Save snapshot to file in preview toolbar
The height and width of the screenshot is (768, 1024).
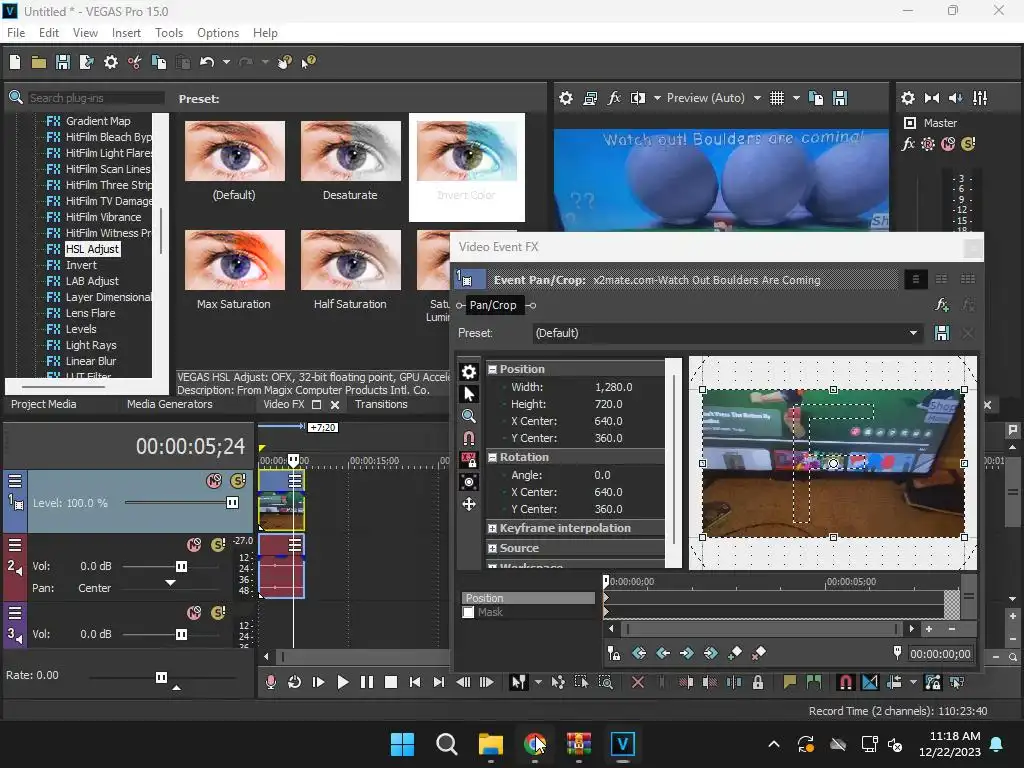(840, 98)
